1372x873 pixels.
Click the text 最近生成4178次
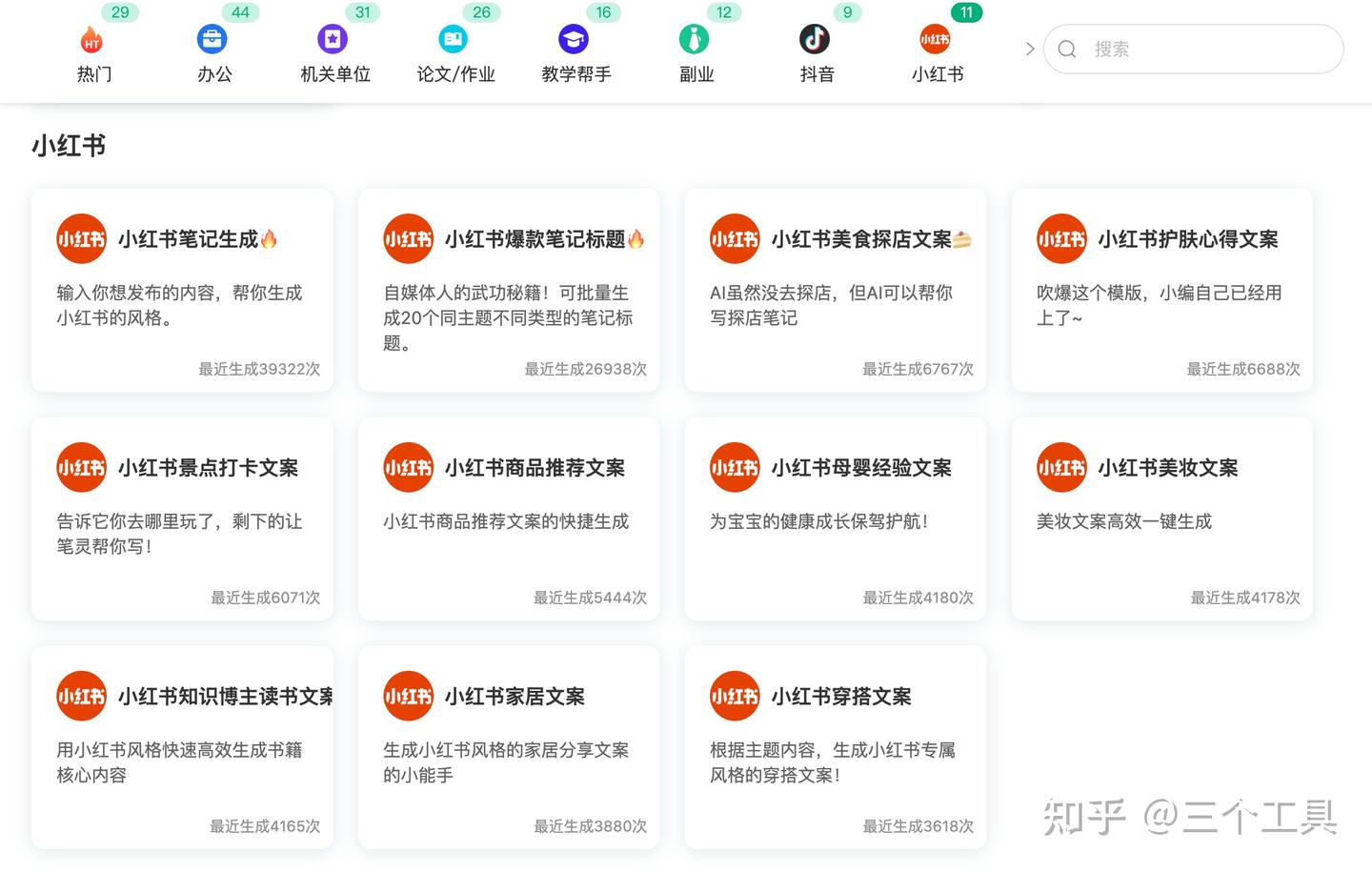tap(1245, 598)
